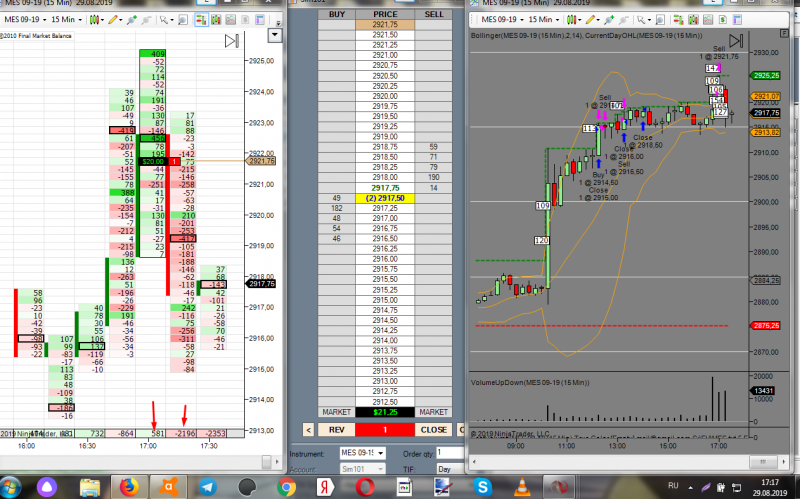Viewport: 800px width, 499px height.
Task: Toggle Chart Trader icon in left chart toolbar
Action: (202, 19)
